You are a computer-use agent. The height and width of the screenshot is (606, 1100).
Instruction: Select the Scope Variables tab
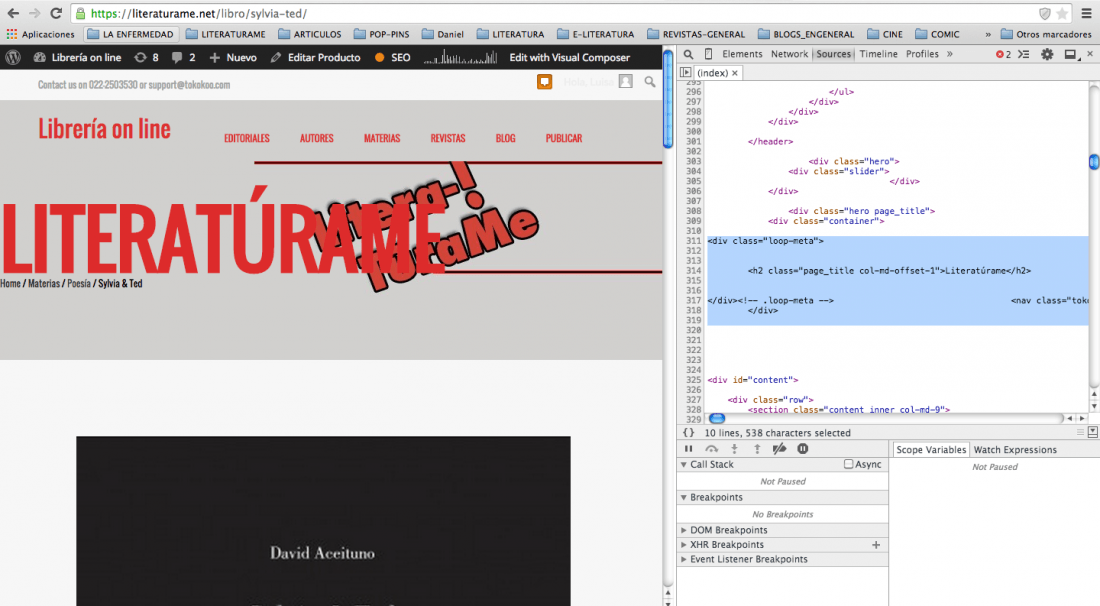pyautogui.click(x=931, y=450)
